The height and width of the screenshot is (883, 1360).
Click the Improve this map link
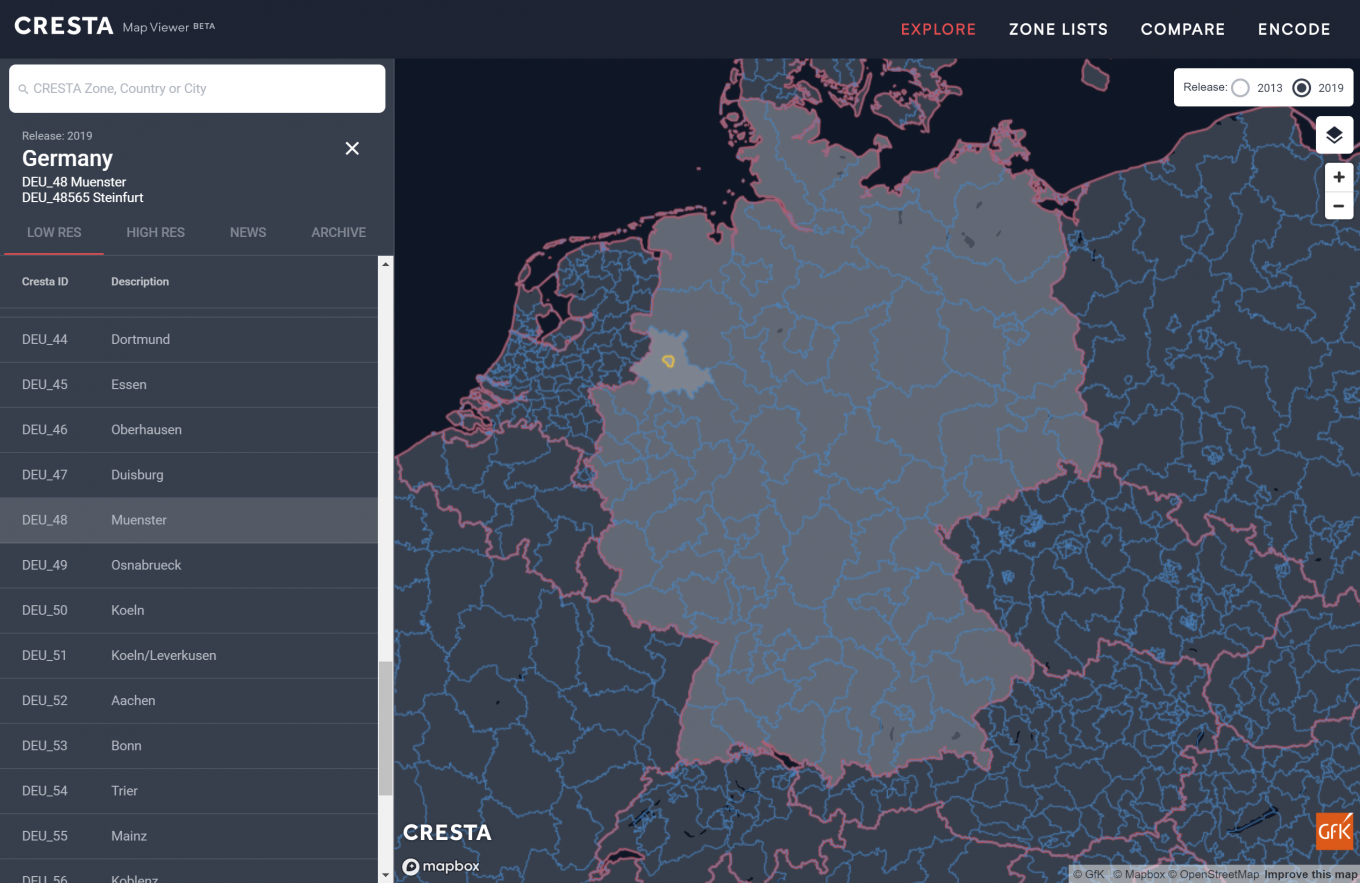pos(1311,873)
